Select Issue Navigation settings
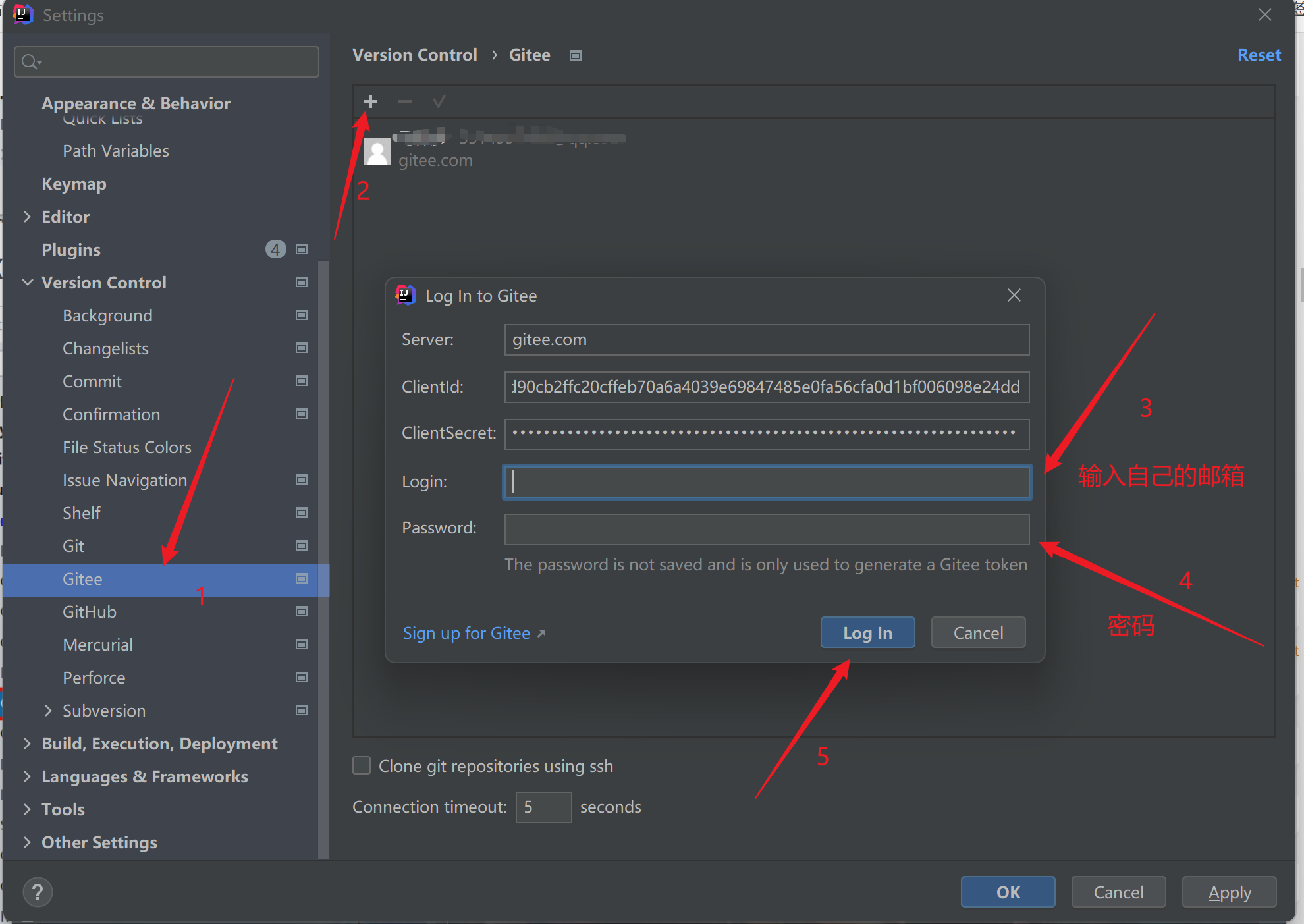This screenshot has width=1304, height=924. coord(124,480)
